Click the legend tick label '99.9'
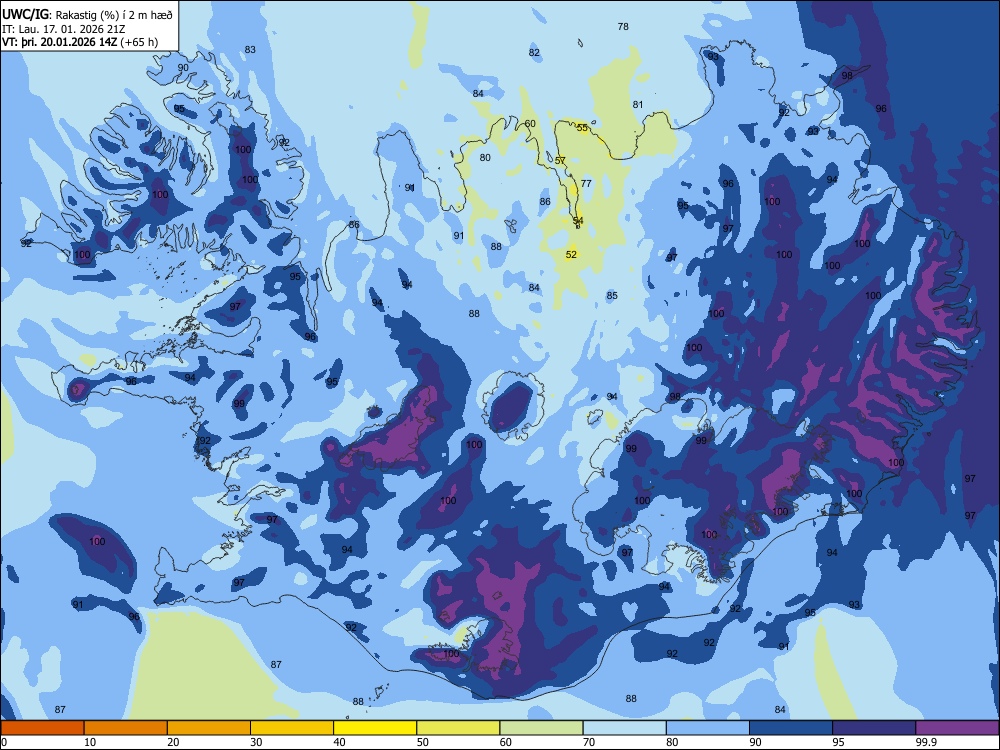The height and width of the screenshot is (750, 1000). [926, 742]
